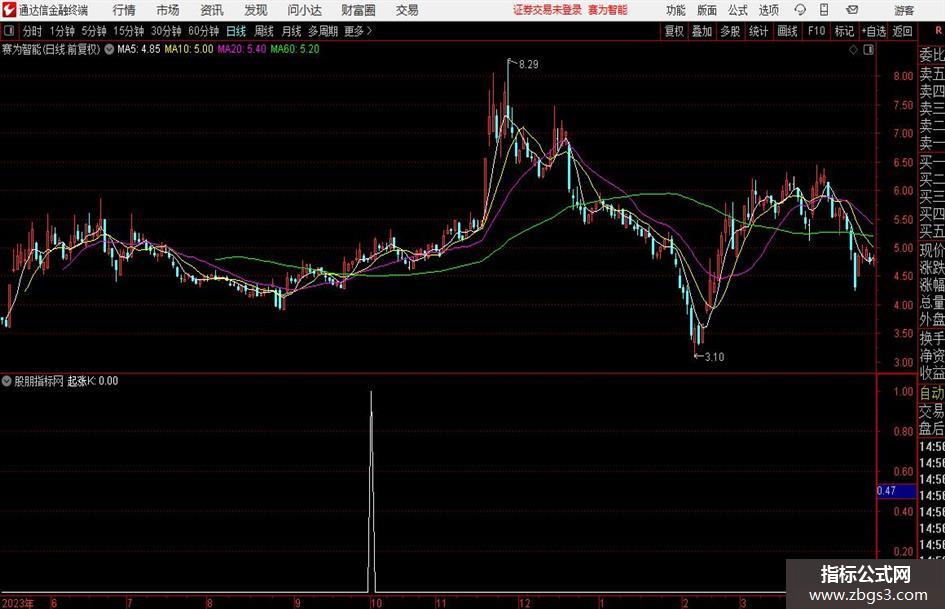Open the 资讯 menu
This screenshot has height=609, width=945.
click(212, 10)
